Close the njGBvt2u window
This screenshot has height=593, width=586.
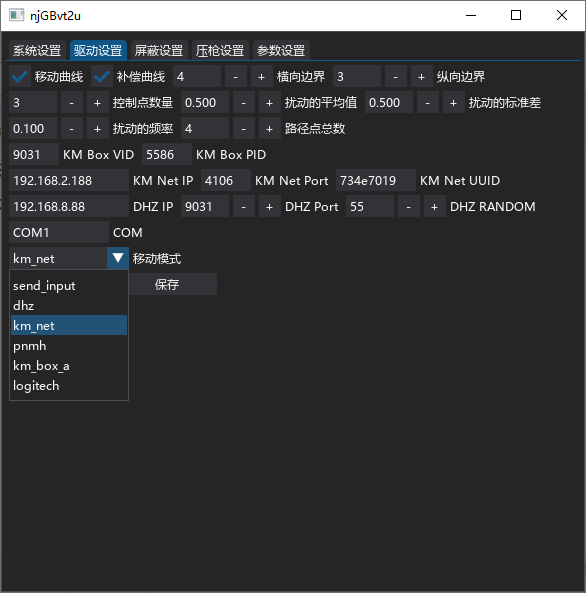click(562, 16)
